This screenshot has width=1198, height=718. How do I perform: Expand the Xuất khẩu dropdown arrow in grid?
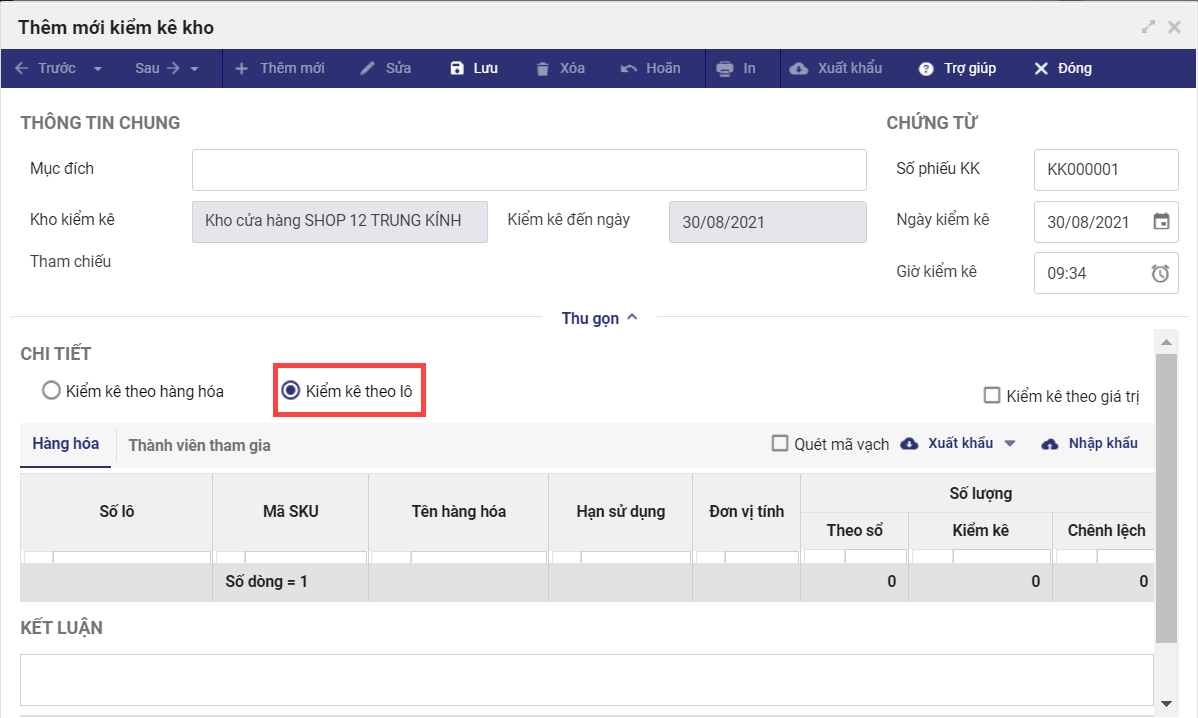(1010, 444)
